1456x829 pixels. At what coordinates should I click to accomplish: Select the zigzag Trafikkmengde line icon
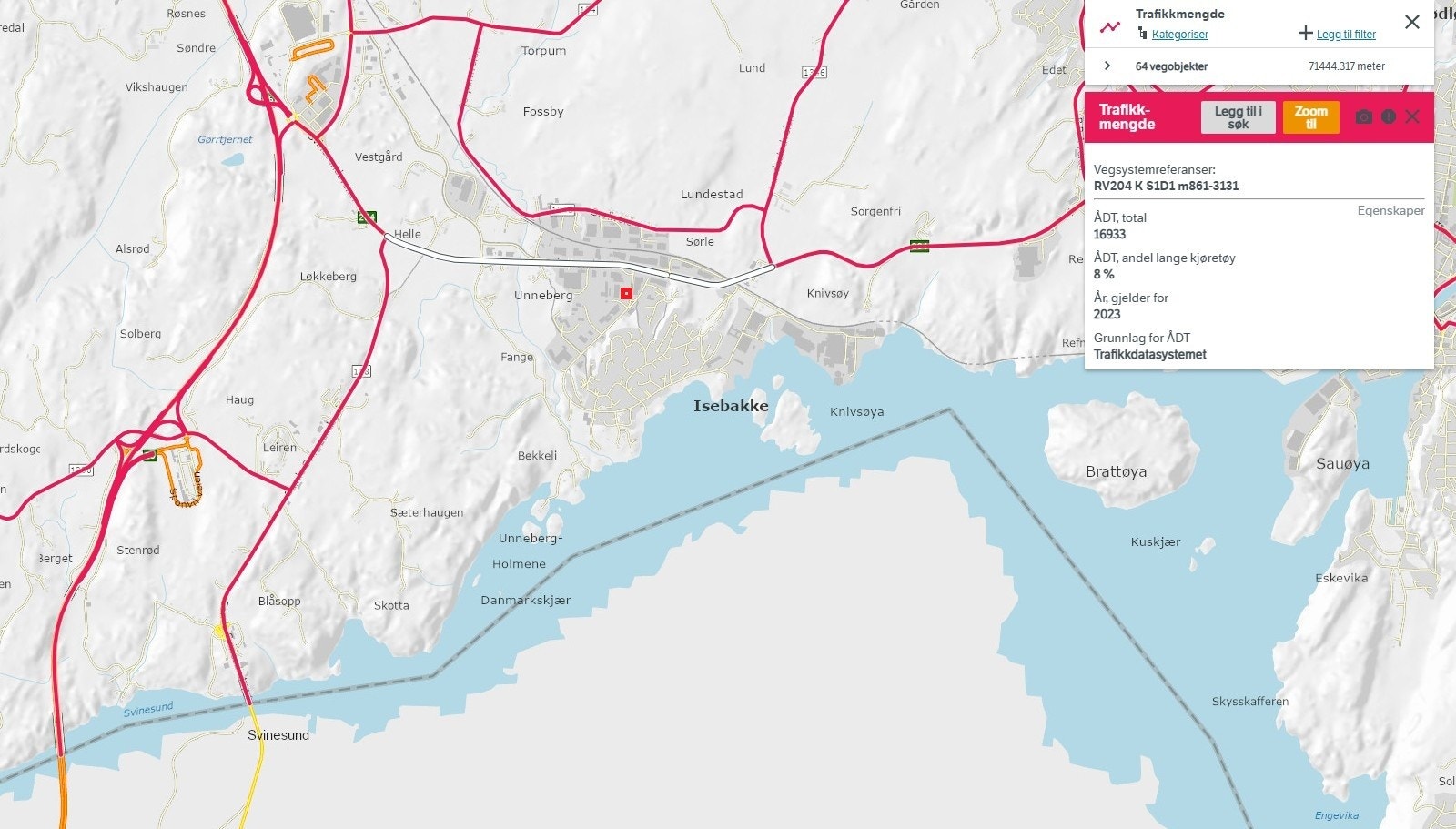tap(1111, 27)
